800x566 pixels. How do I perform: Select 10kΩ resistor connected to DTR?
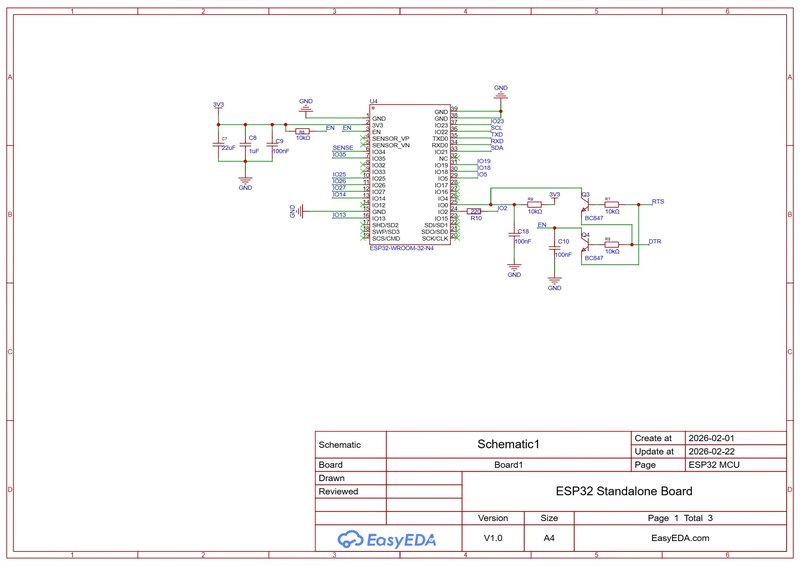pyautogui.click(x=611, y=244)
